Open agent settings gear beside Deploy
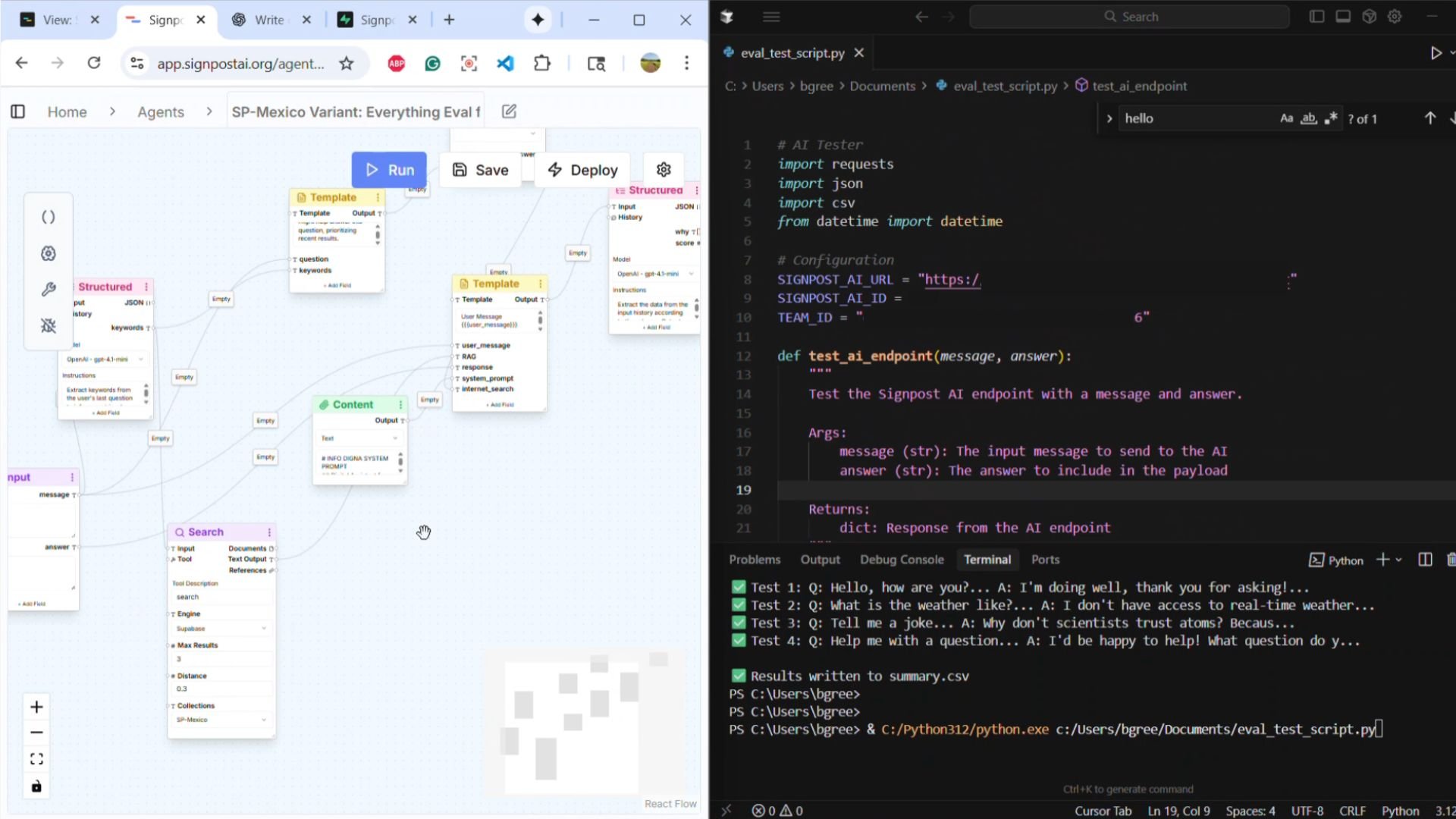Screen dimensions: 1456x819 click(664, 170)
